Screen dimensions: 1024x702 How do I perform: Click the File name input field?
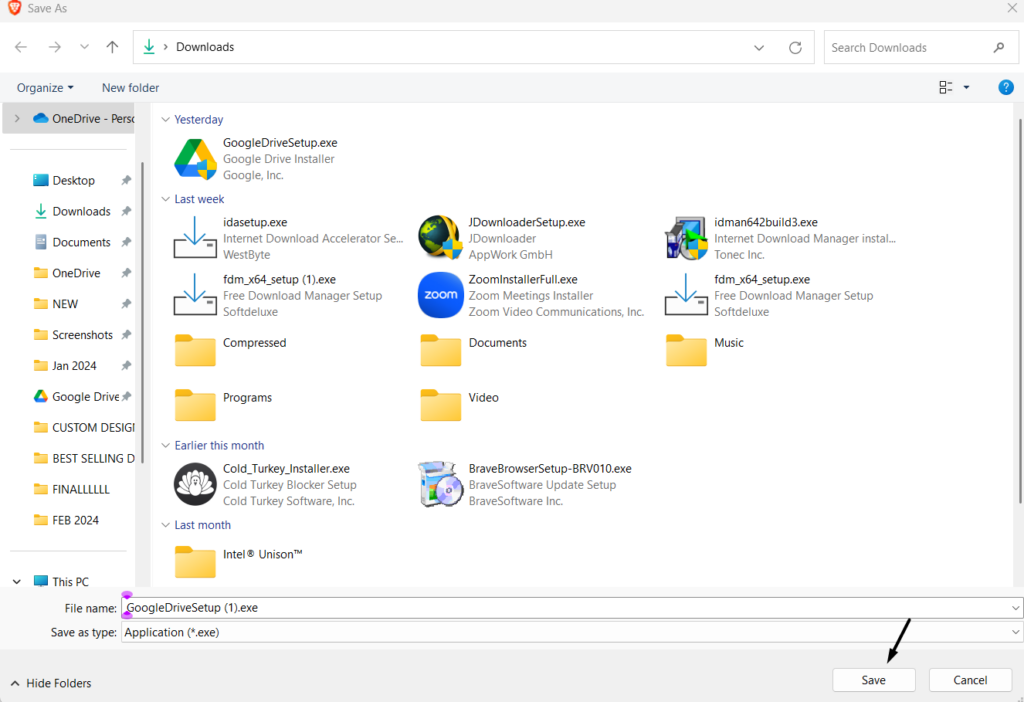tap(560, 607)
